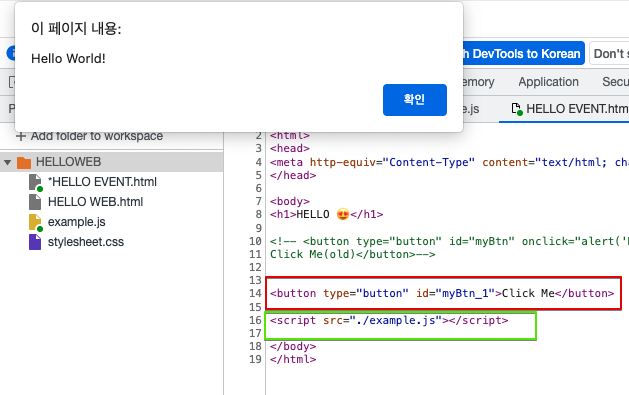Click the yellow example.js file icon

[35, 223]
